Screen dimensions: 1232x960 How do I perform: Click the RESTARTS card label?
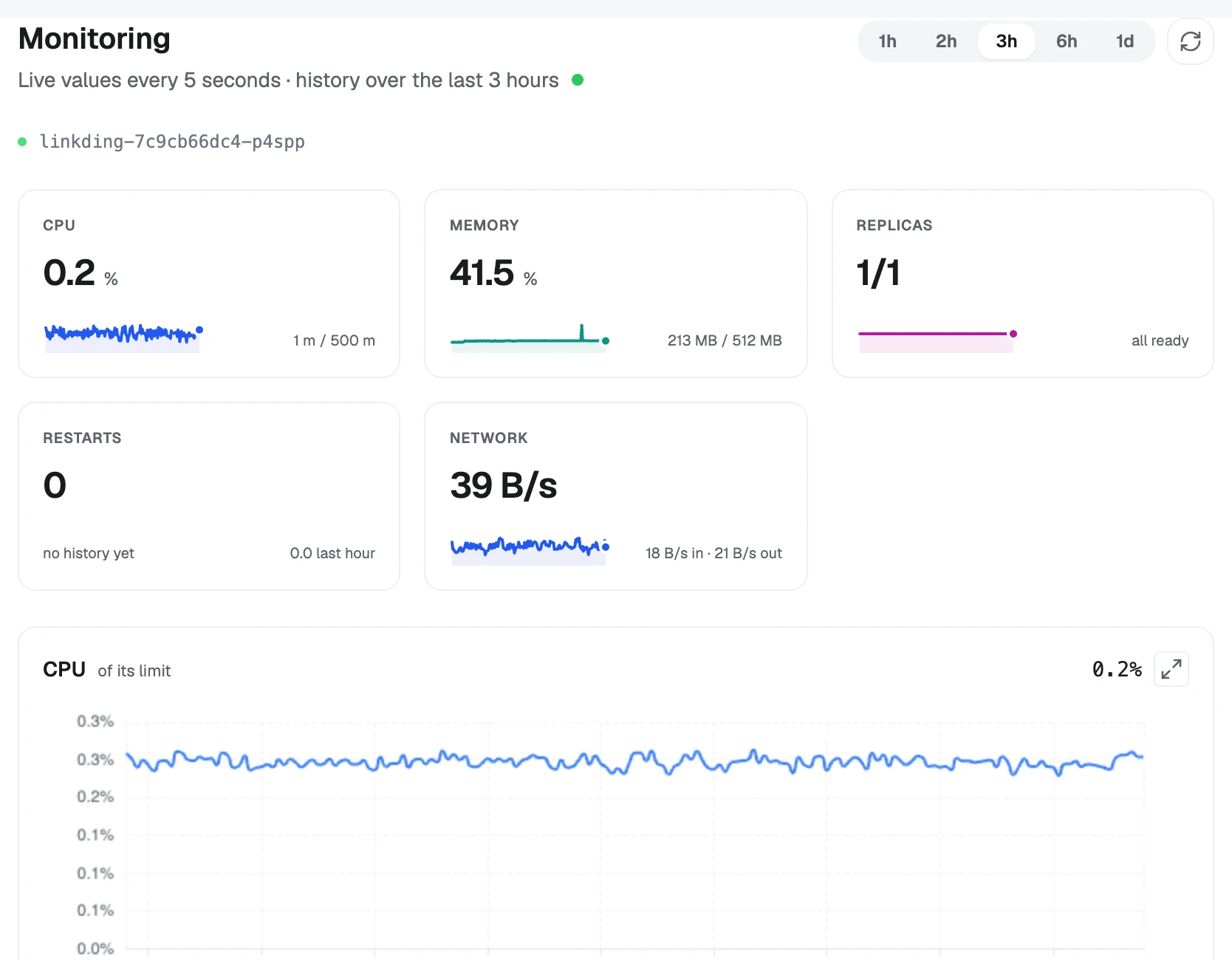point(82,438)
